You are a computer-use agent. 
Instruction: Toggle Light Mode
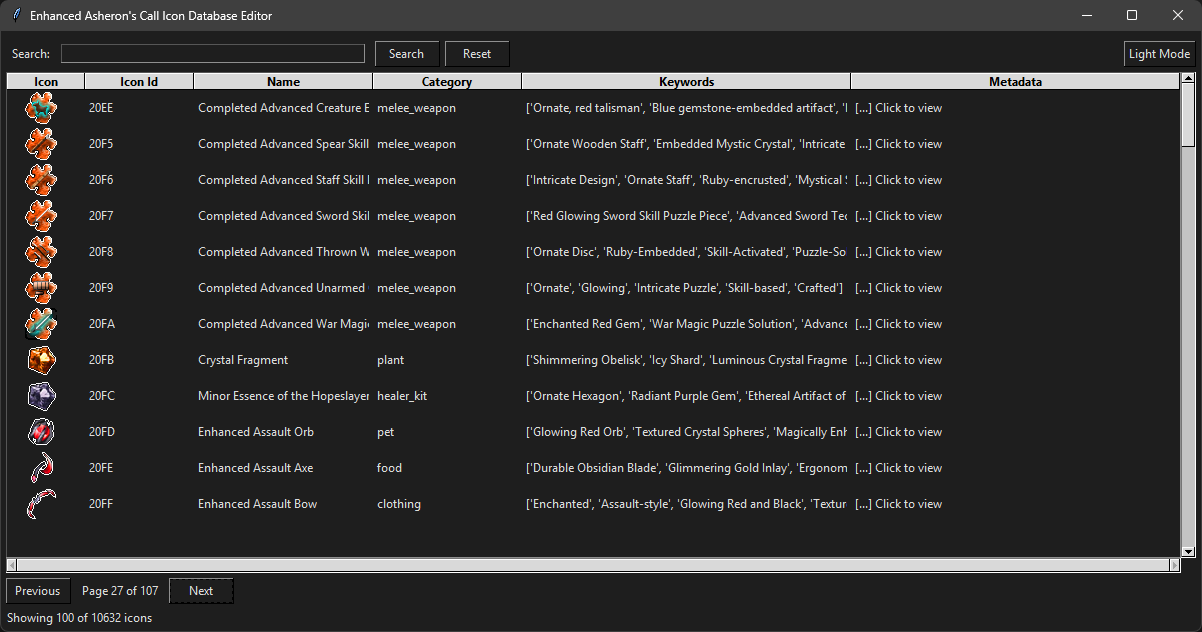tap(1159, 54)
